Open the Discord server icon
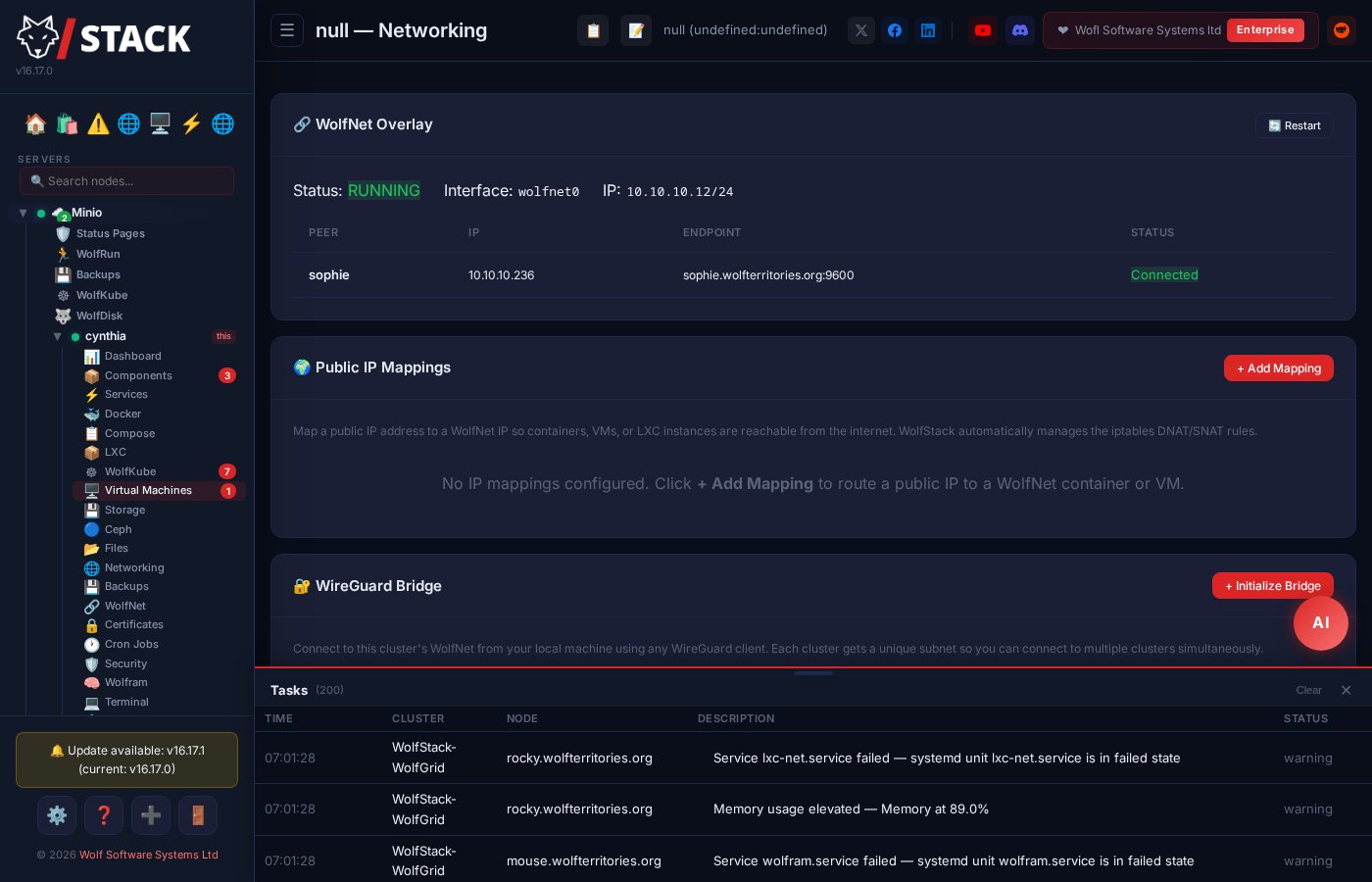Screen dimensions: 1372x882 [1020, 30]
